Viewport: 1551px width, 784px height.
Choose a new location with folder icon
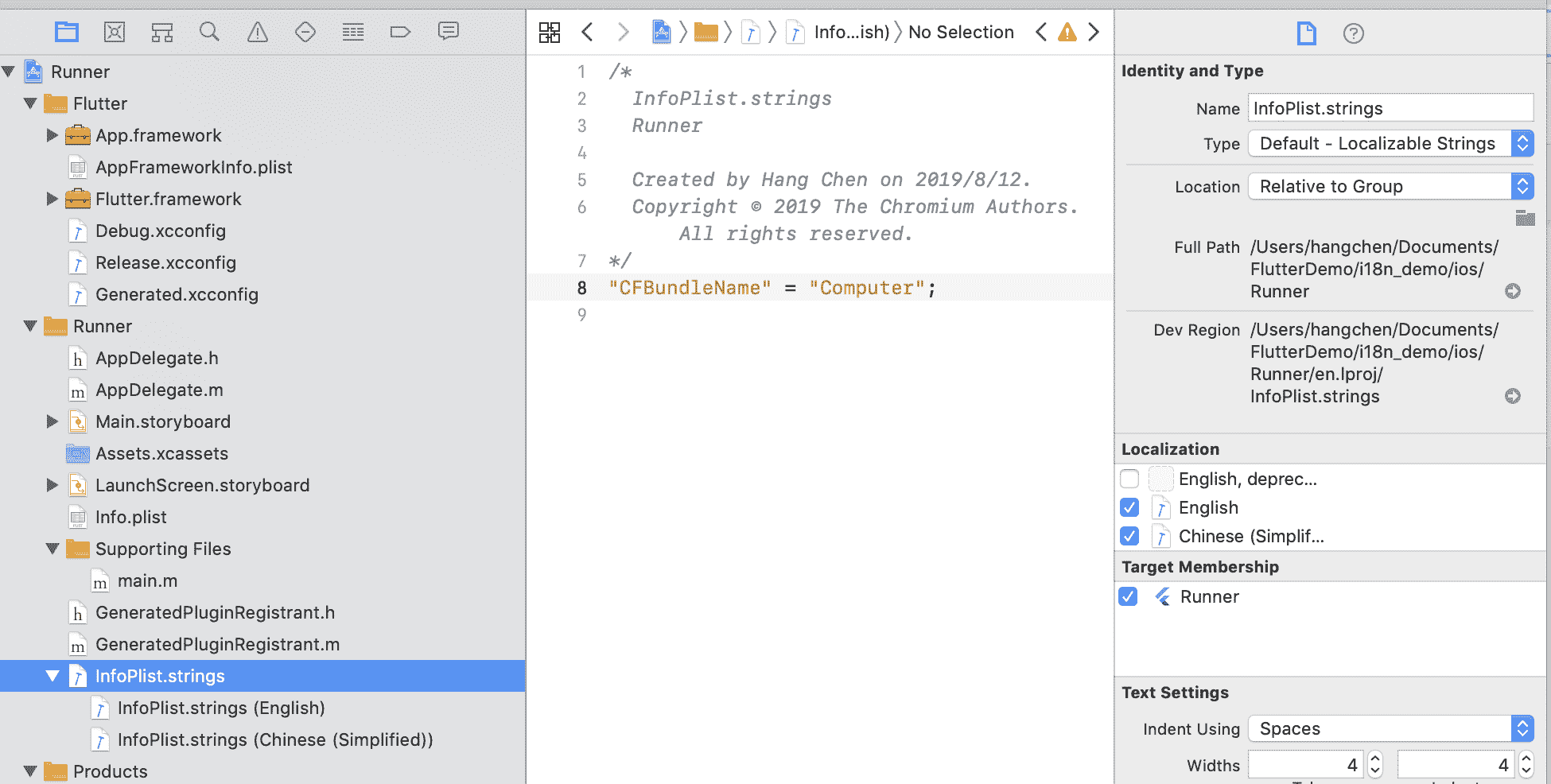(1525, 218)
